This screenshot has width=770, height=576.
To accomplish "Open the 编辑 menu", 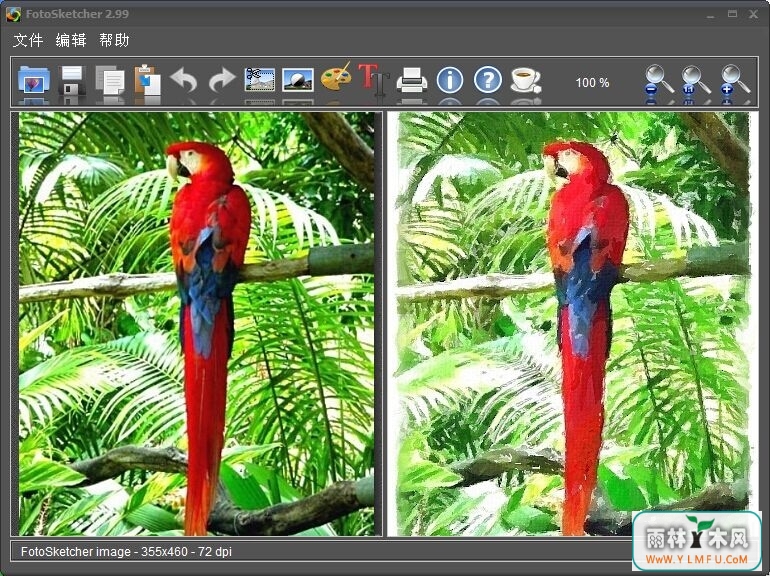I will click(x=71, y=40).
